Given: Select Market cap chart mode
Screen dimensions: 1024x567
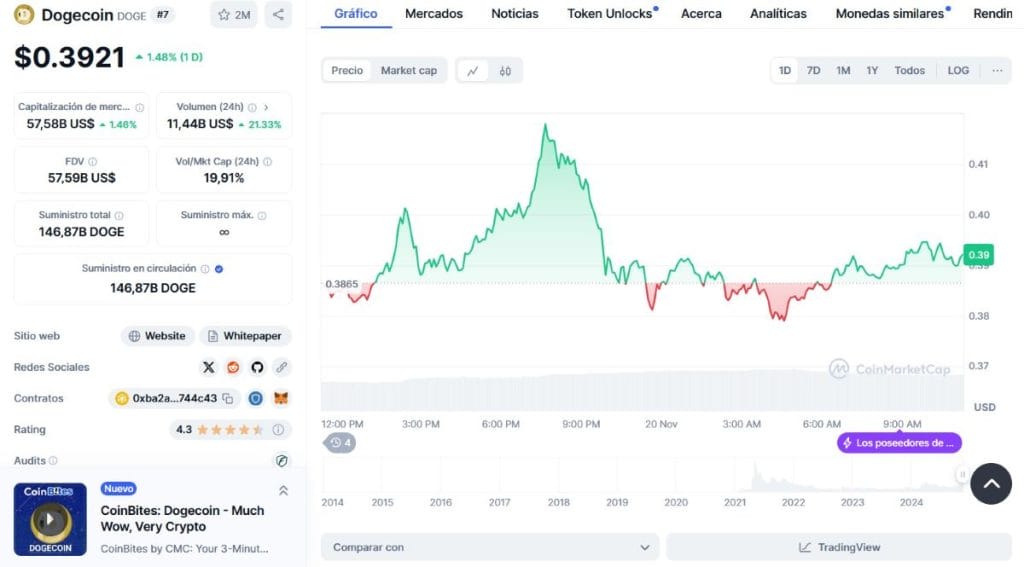Looking at the screenshot, I should [x=409, y=71].
